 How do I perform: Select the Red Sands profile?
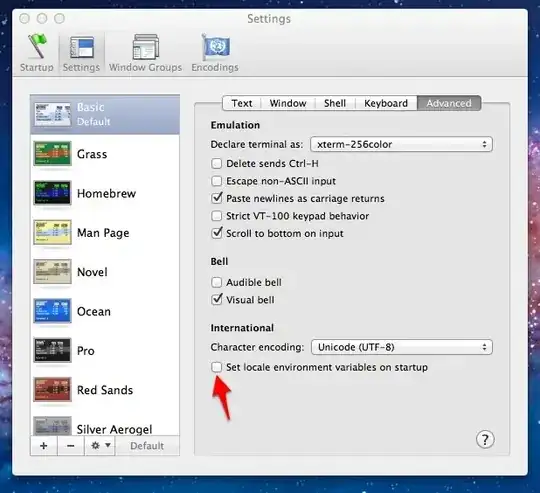pyautogui.click(x=105, y=390)
